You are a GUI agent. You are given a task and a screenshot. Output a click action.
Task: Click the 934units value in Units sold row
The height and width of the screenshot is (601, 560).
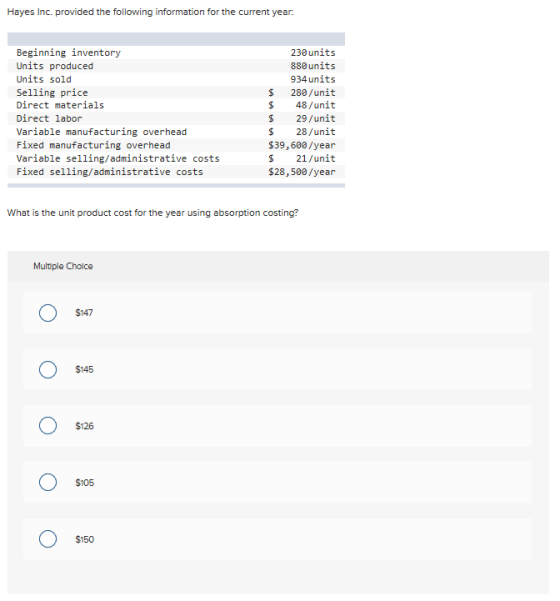[x=313, y=79]
